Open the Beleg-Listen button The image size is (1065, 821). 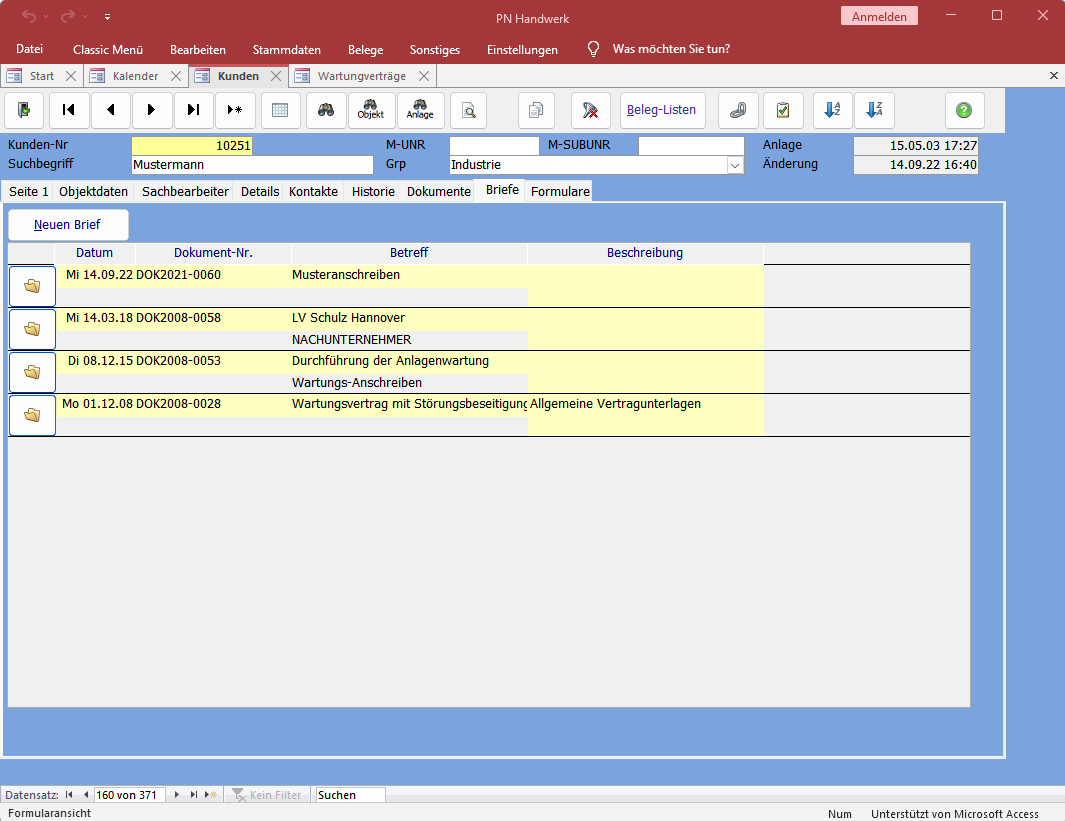pos(662,110)
